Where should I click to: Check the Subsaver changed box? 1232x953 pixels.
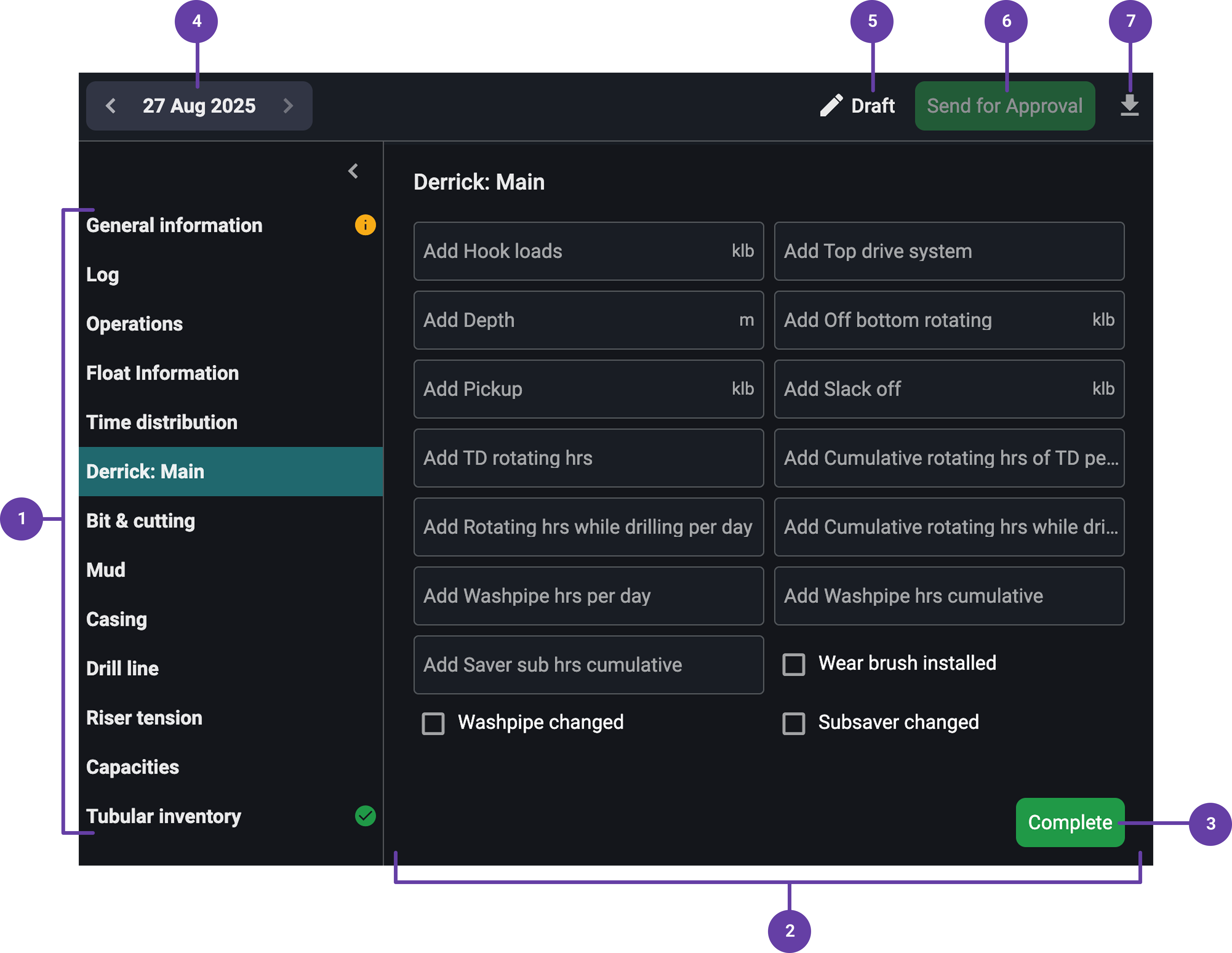pyautogui.click(x=794, y=723)
